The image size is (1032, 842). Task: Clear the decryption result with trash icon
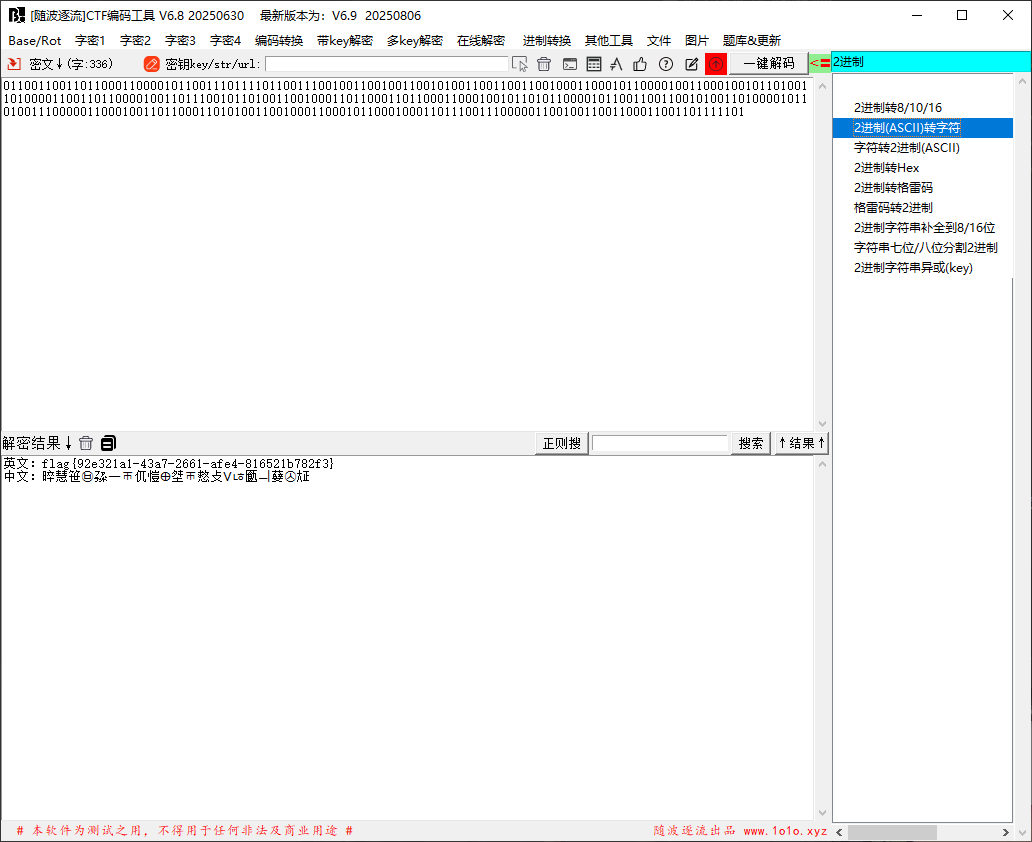86,443
